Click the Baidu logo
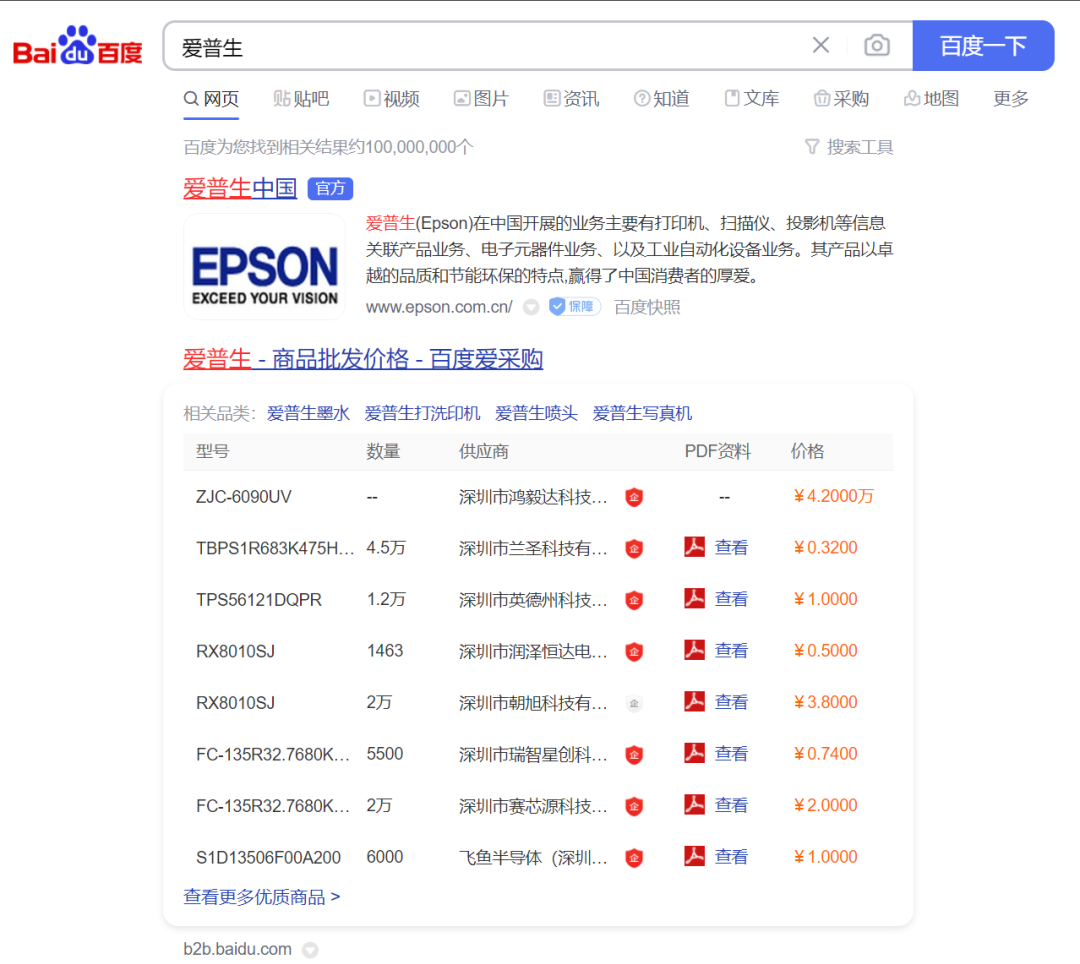Screen dimensions: 1080x964 pos(78,46)
